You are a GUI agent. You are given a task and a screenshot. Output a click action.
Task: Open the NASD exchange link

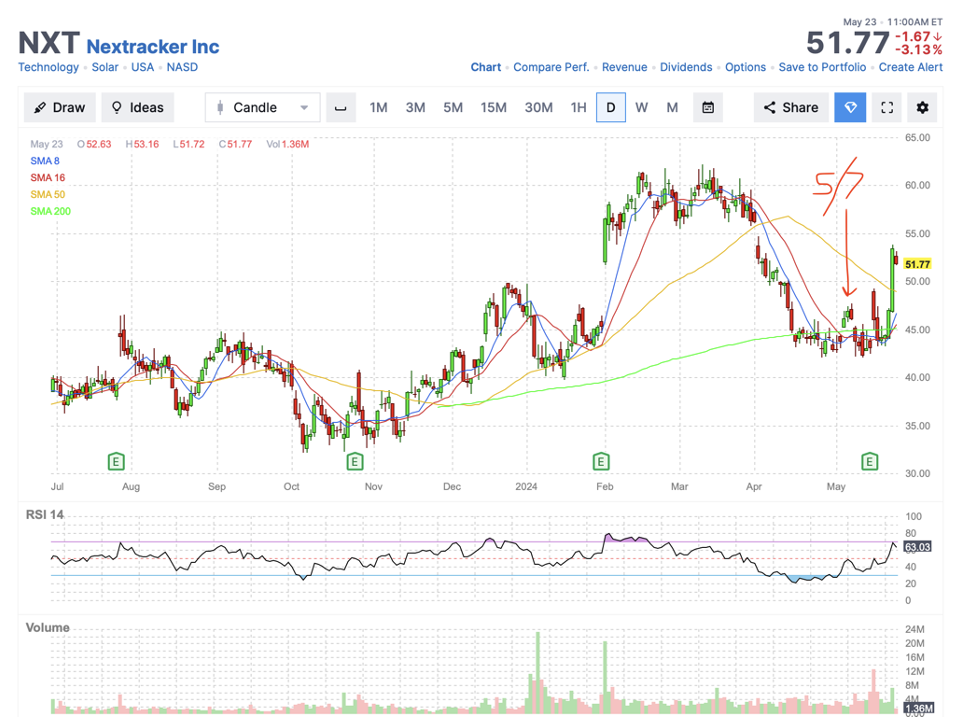click(182, 67)
